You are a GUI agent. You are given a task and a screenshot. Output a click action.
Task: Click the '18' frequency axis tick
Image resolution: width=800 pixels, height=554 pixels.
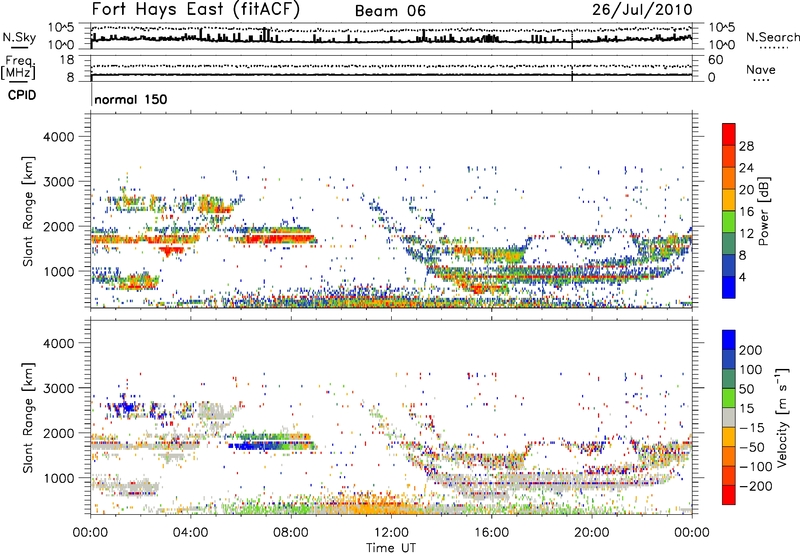coord(67,60)
